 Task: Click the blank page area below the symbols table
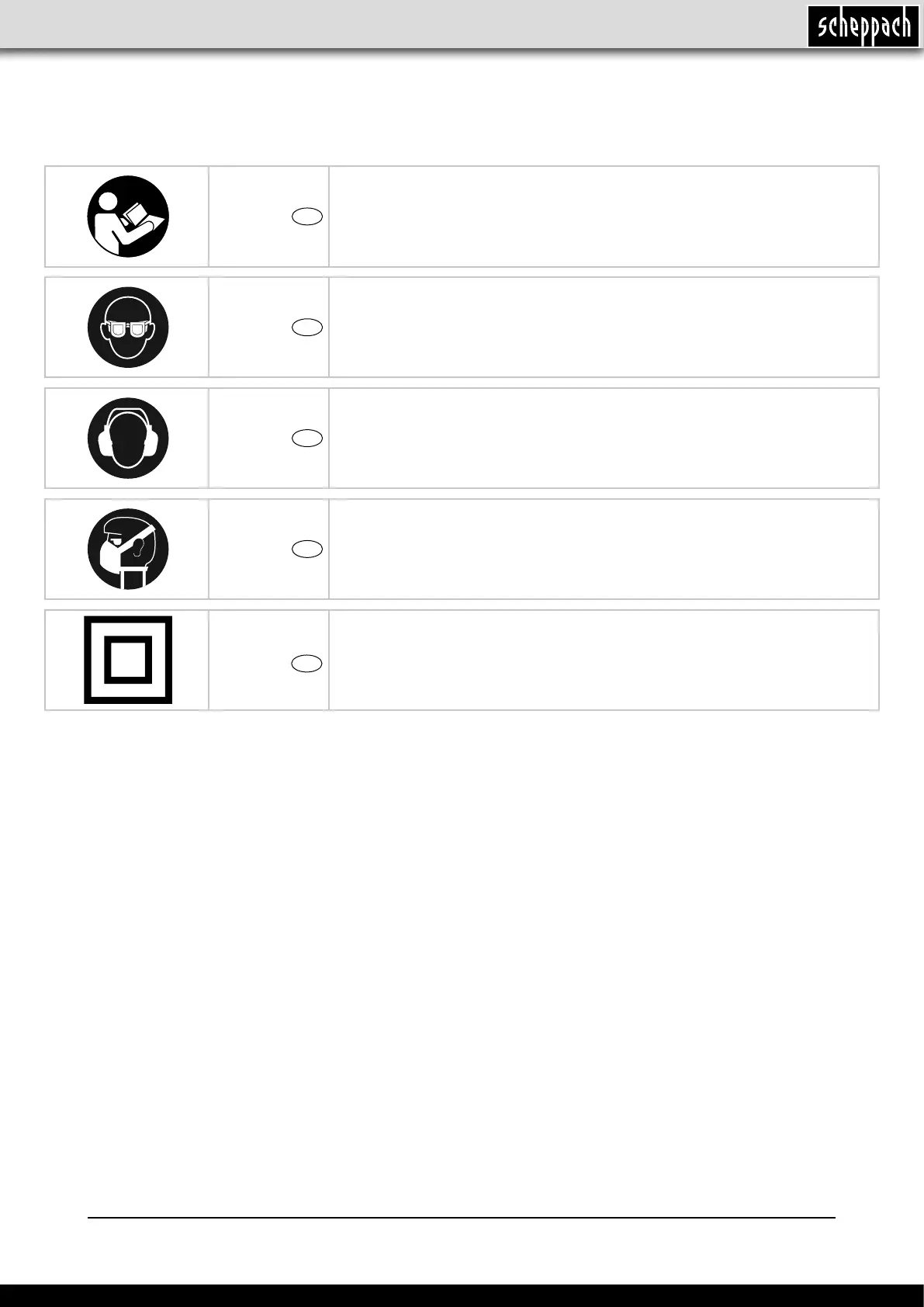point(462,962)
